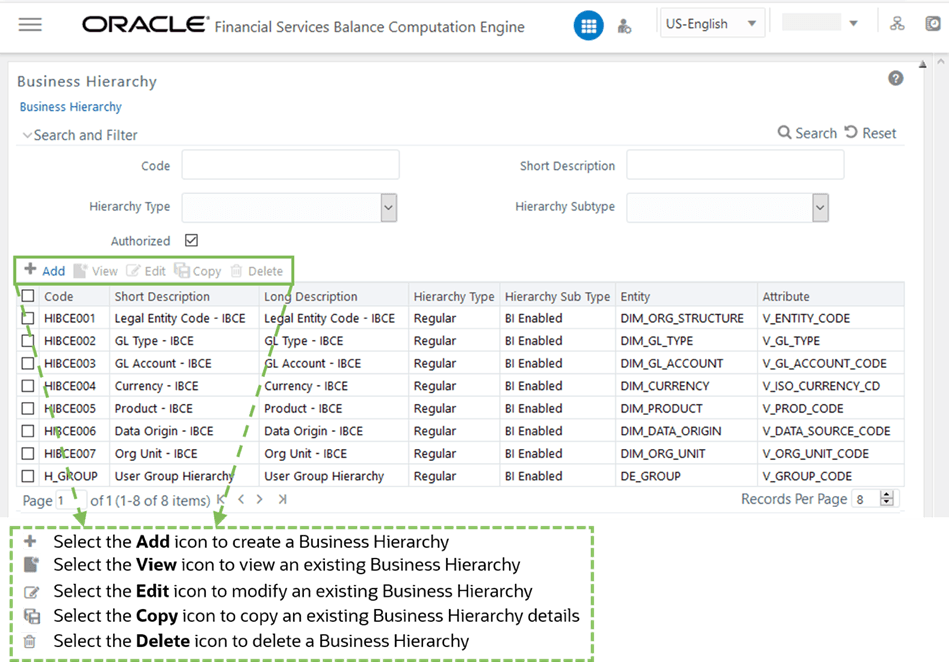Open the hamburger navigation menu
This screenshot has width=949, height=662.
pos(30,25)
